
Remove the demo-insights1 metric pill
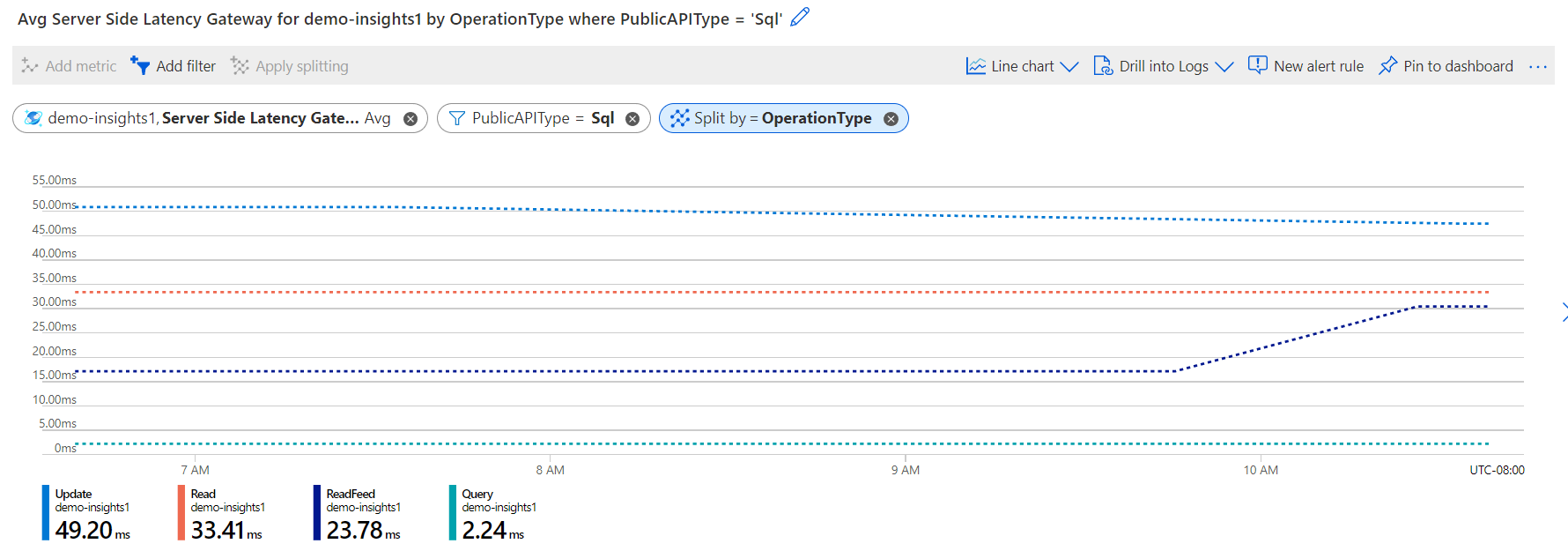(410, 119)
